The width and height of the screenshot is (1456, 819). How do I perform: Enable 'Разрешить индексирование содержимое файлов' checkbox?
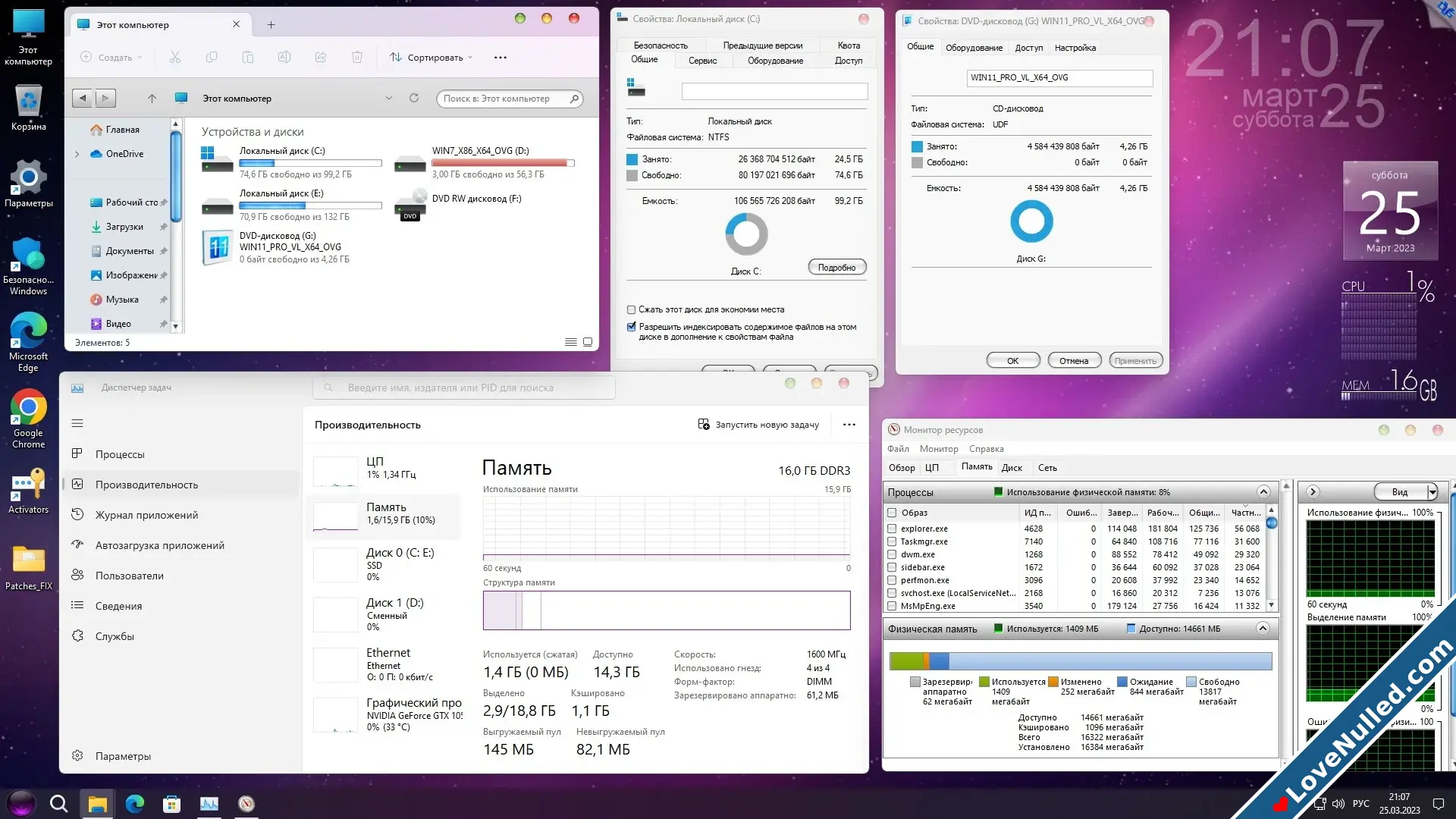click(x=632, y=327)
